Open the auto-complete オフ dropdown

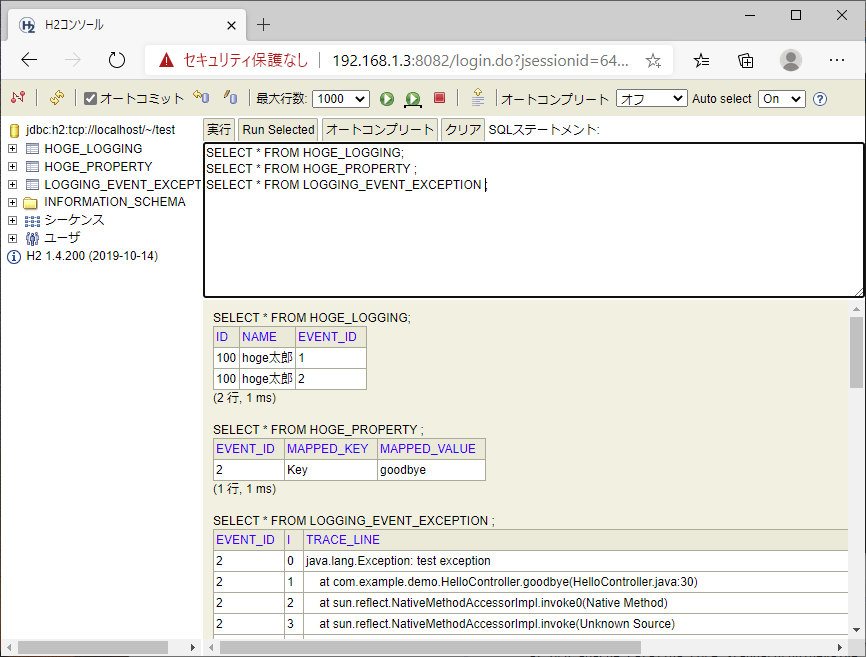652,99
